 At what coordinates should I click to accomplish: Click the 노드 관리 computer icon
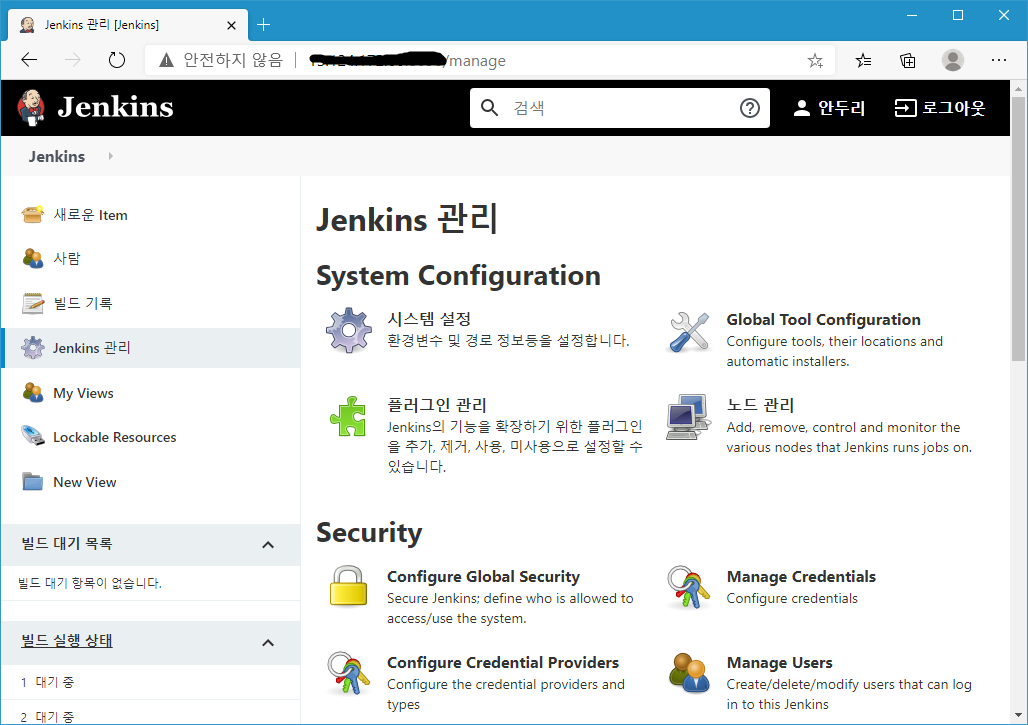[x=688, y=417]
